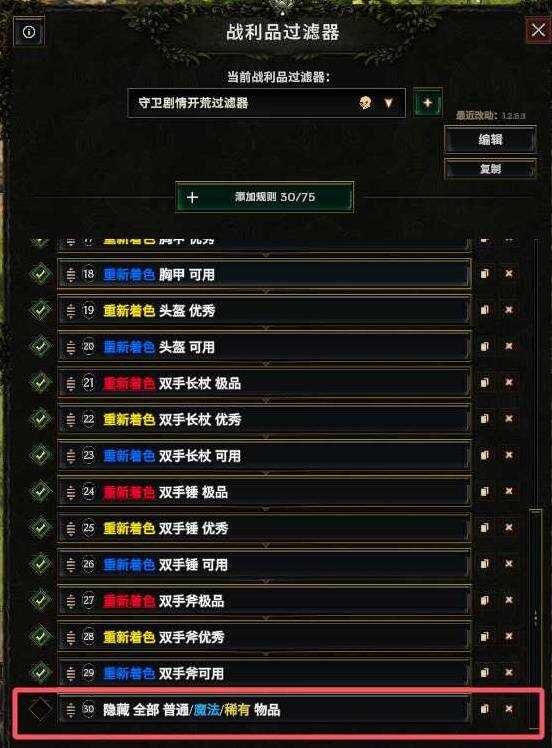
Task: Delete rule 21 双手长杖 极品
Action: [509, 383]
